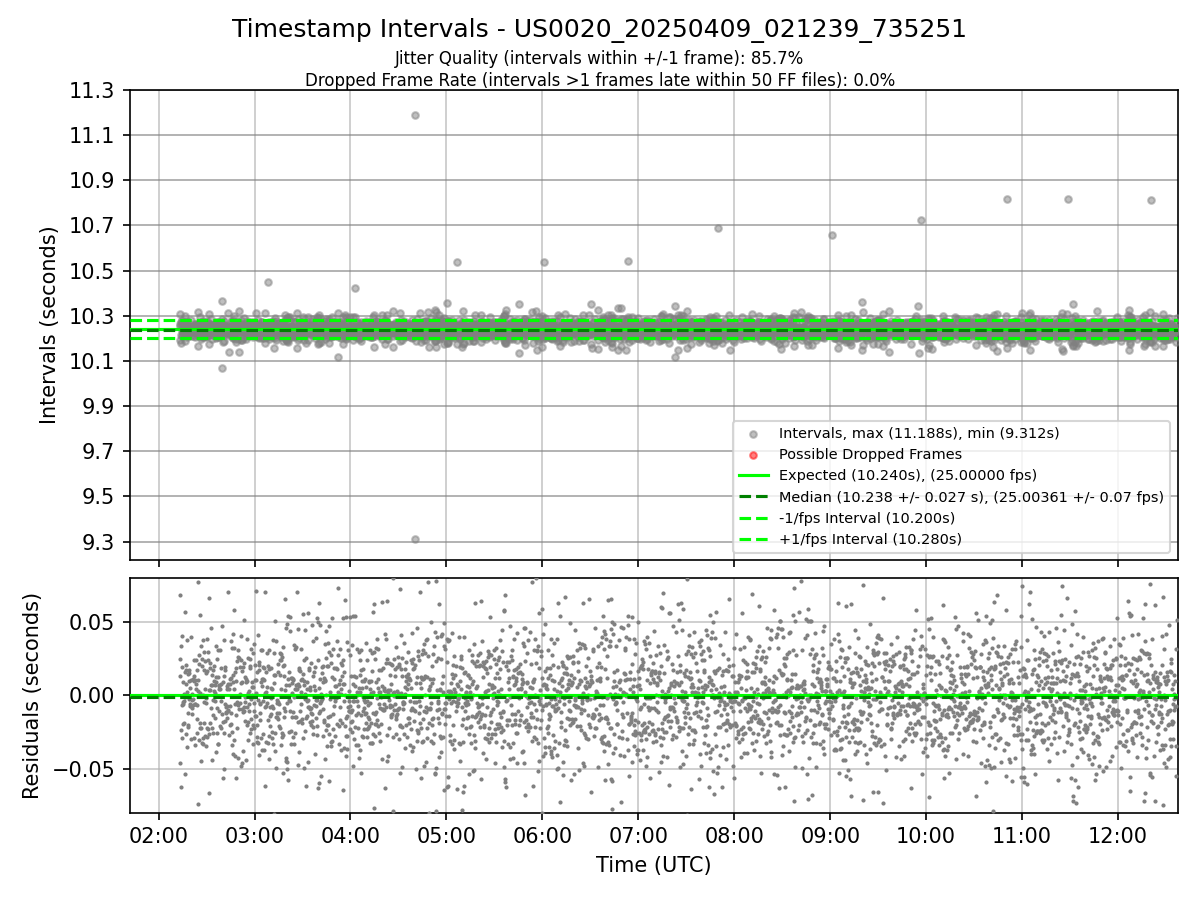Click the '11.3' interval axis tick label
This screenshot has height=900, width=1200.
point(94,91)
